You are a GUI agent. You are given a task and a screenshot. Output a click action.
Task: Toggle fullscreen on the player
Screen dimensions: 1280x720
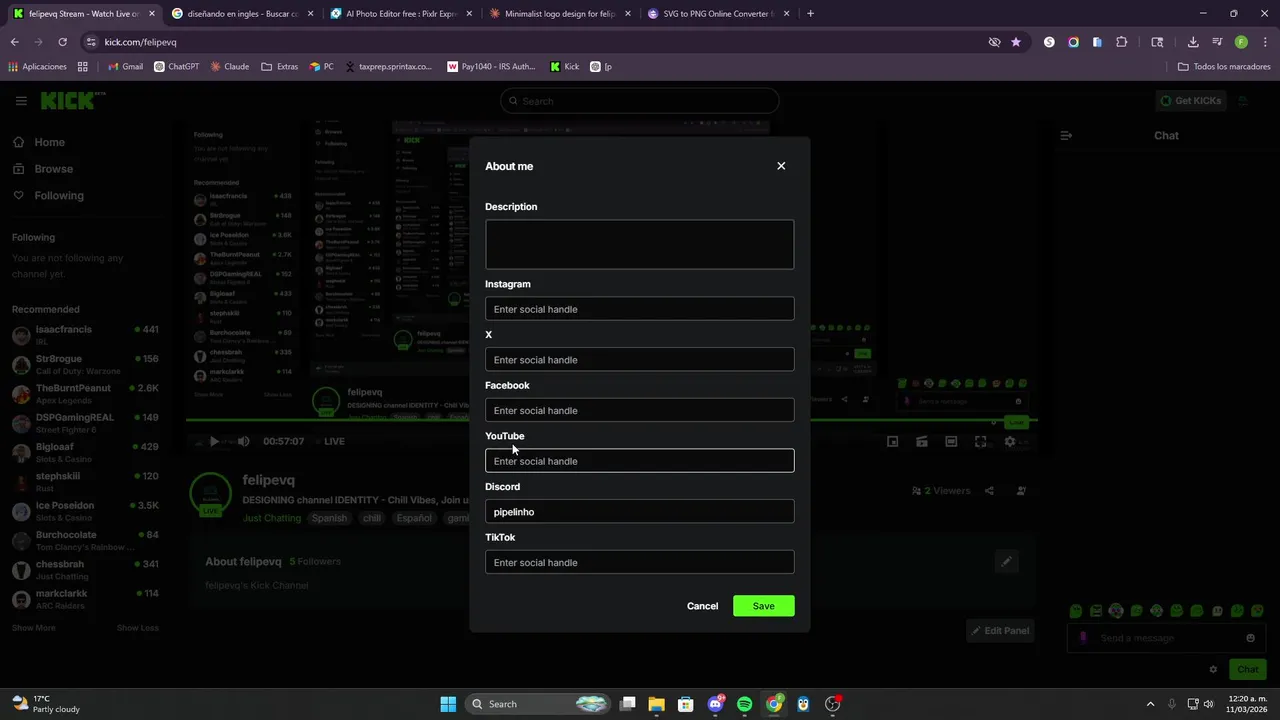pyautogui.click(x=981, y=441)
